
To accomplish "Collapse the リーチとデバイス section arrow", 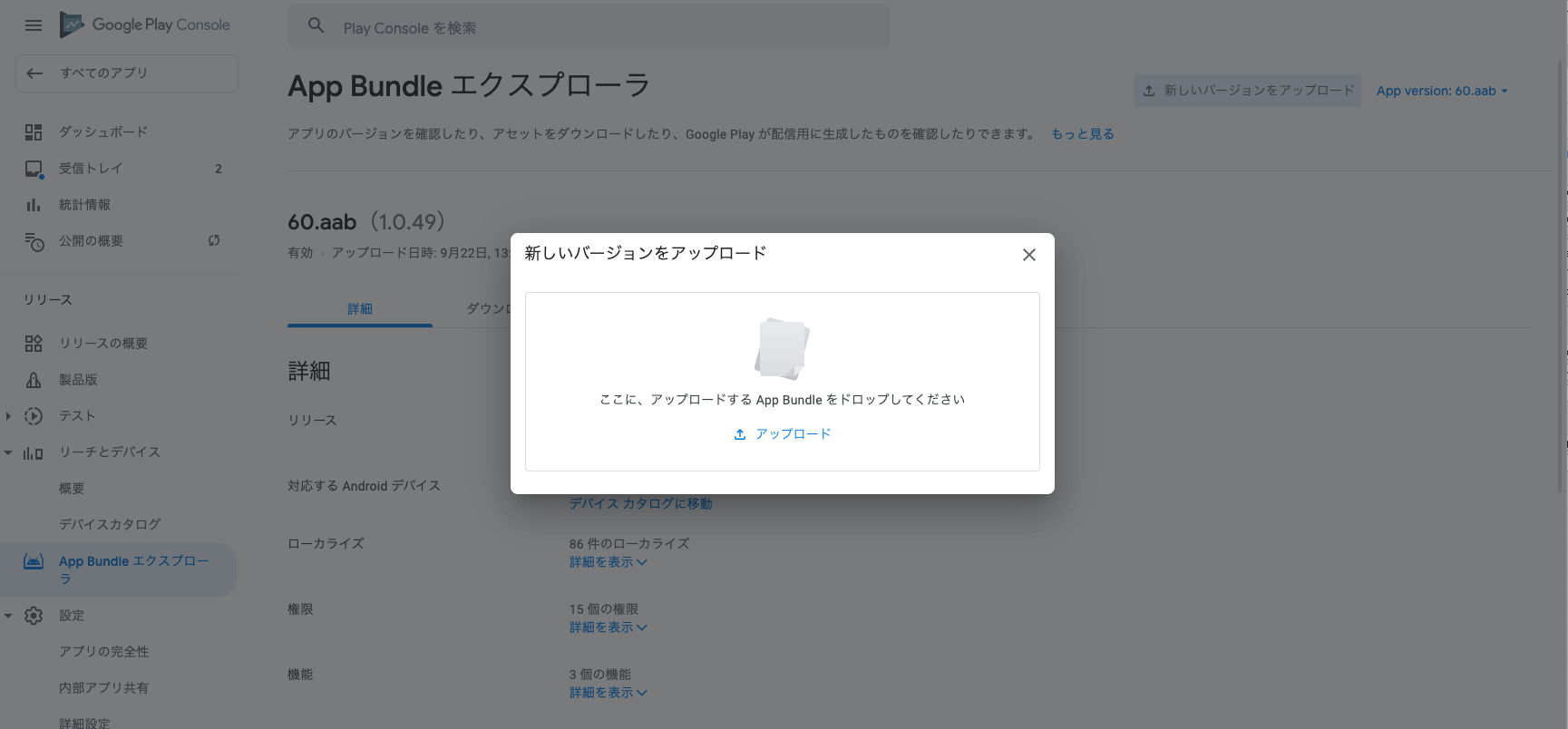I will point(8,452).
